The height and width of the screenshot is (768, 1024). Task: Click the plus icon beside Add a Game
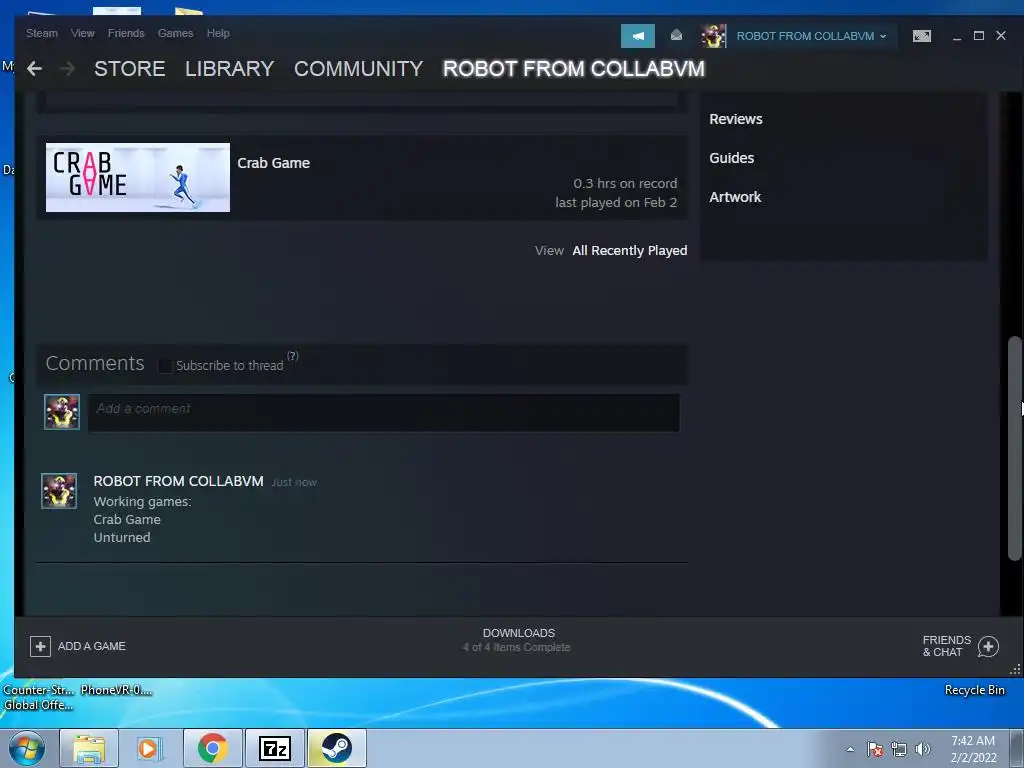(x=40, y=647)
